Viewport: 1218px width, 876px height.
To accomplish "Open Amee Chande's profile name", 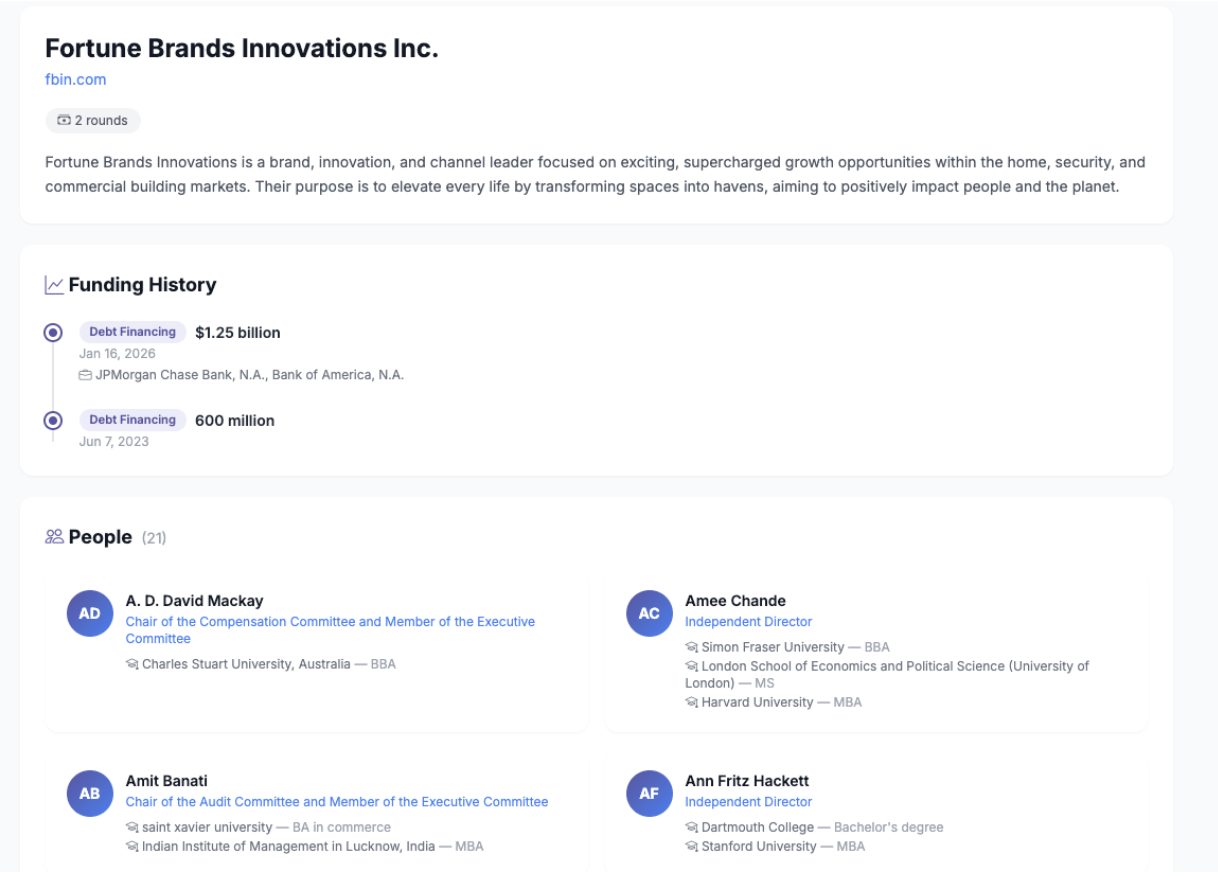I will [735, 601].
